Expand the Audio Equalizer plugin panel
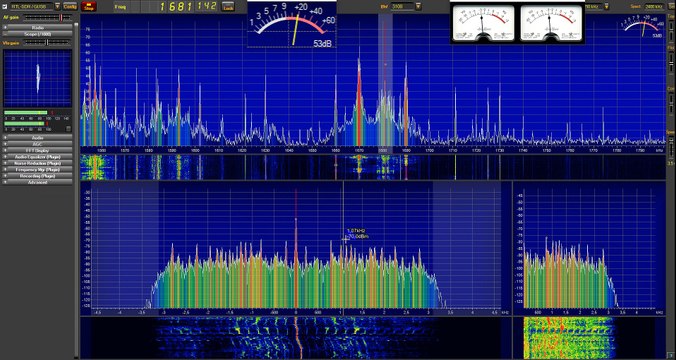 [38, 157]
